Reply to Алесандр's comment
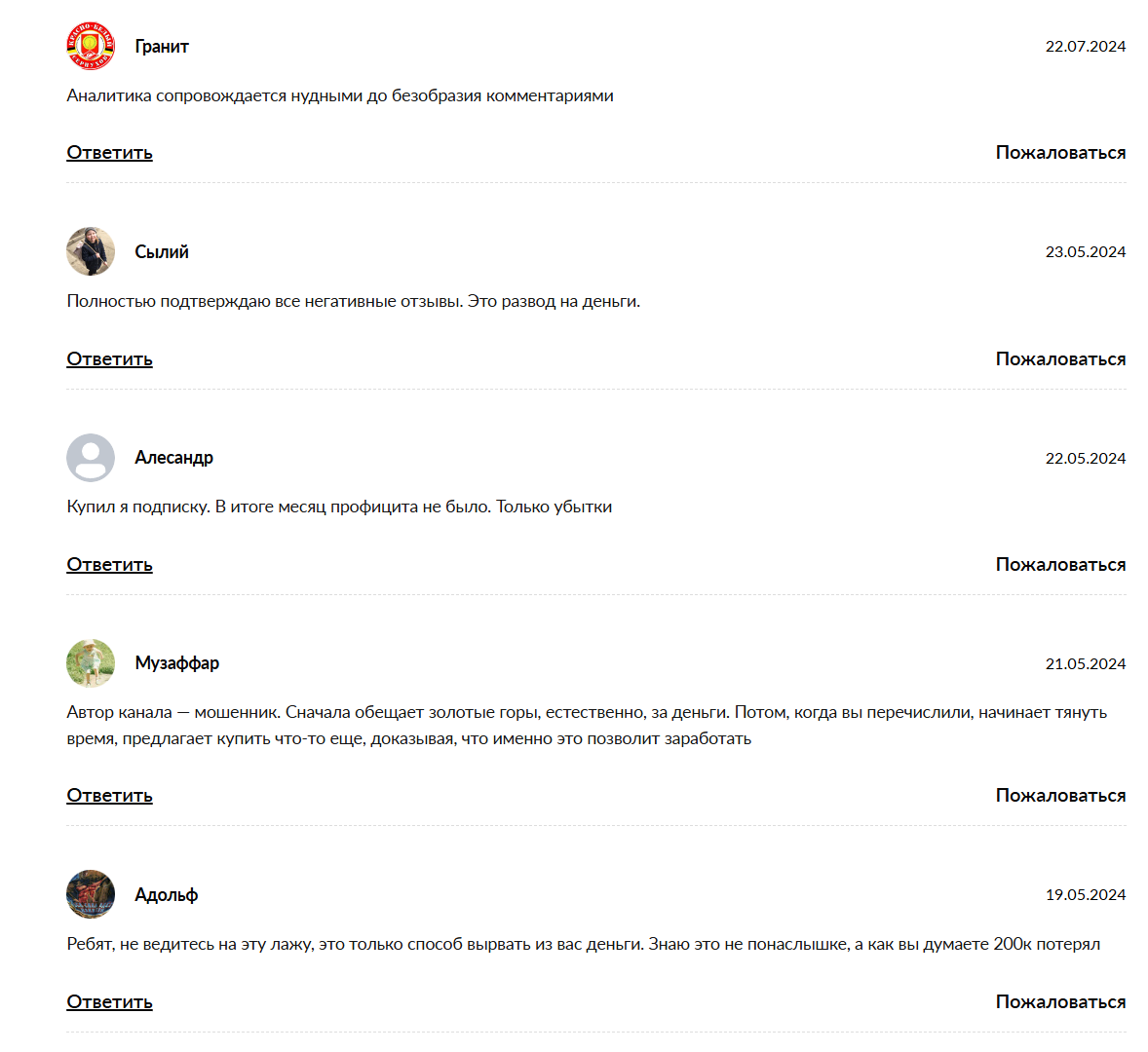Image resolution: width=1148 pixels, height=1052 pixels. pyautogui.click(x=109, y=565)
